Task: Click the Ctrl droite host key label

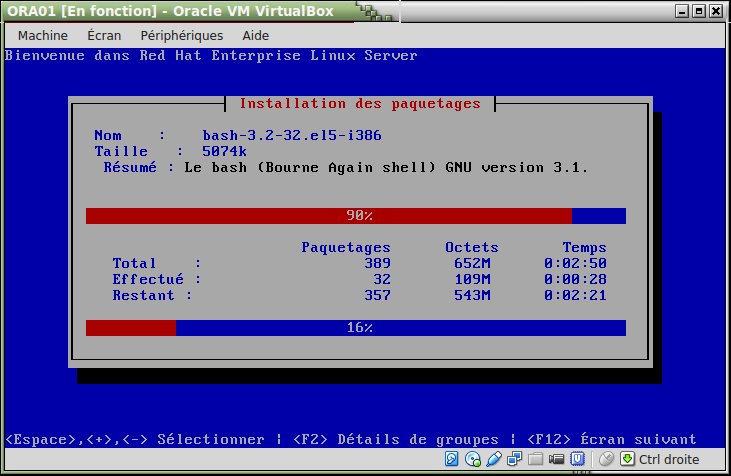Action: 669,459
